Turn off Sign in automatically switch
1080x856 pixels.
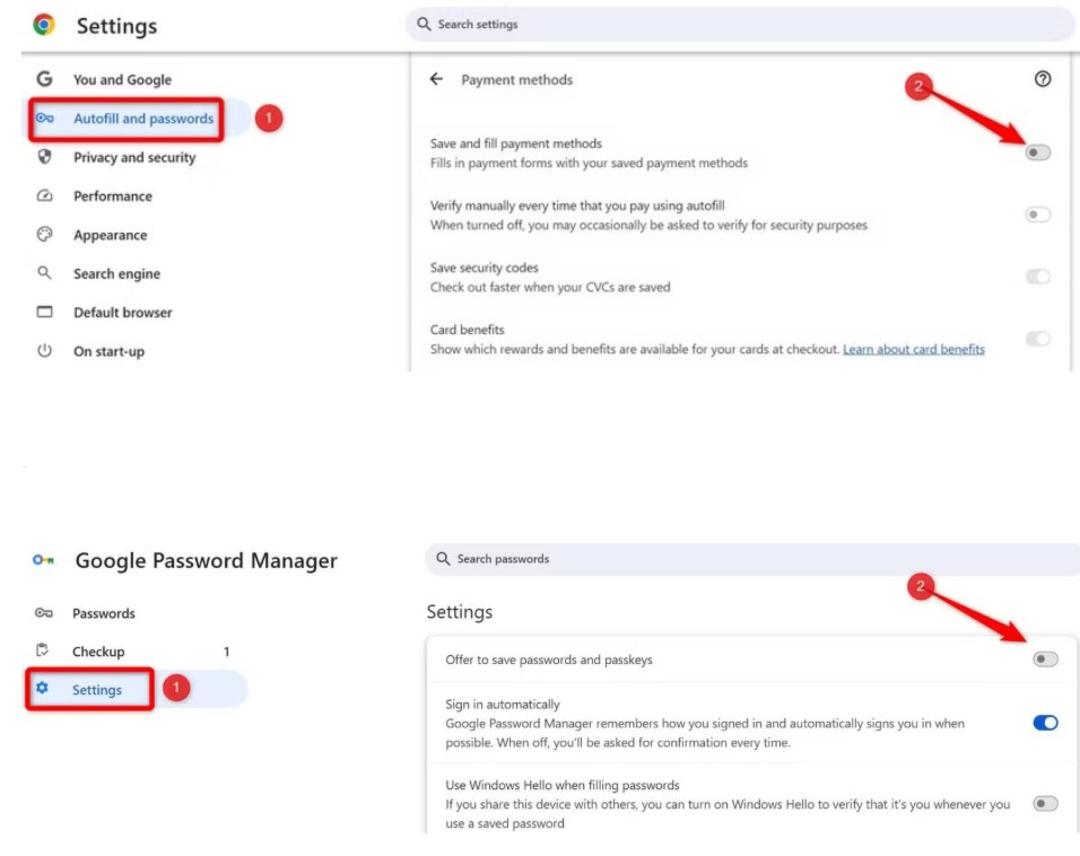coord(1045,722)
